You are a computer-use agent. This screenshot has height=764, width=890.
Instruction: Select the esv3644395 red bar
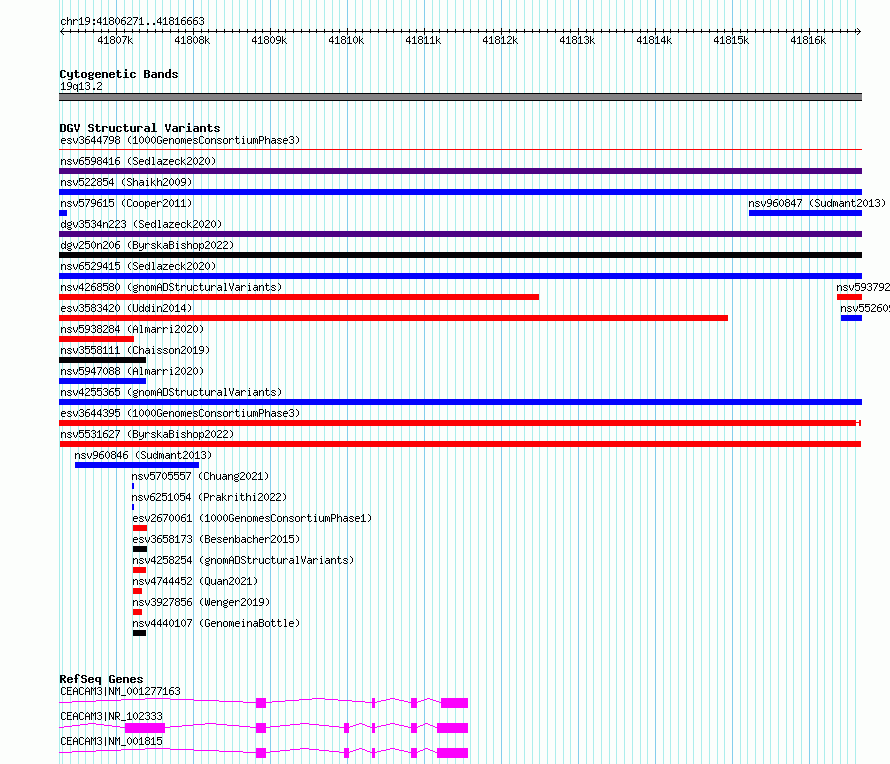click(460, 423)
